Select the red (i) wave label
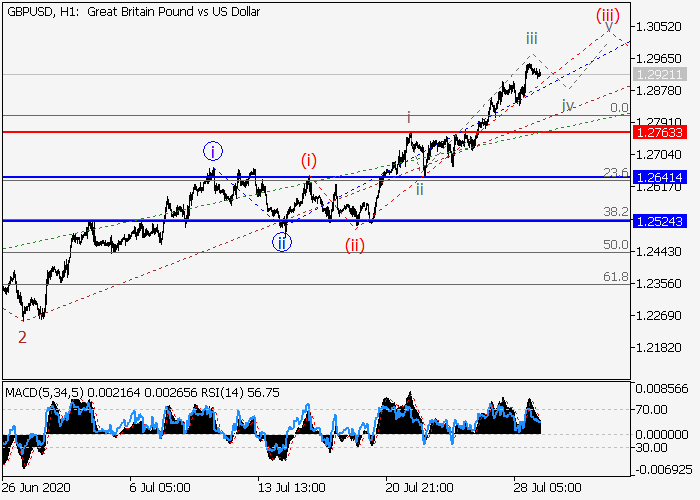This screenshot has height=500, width=700. coord(309,160)
